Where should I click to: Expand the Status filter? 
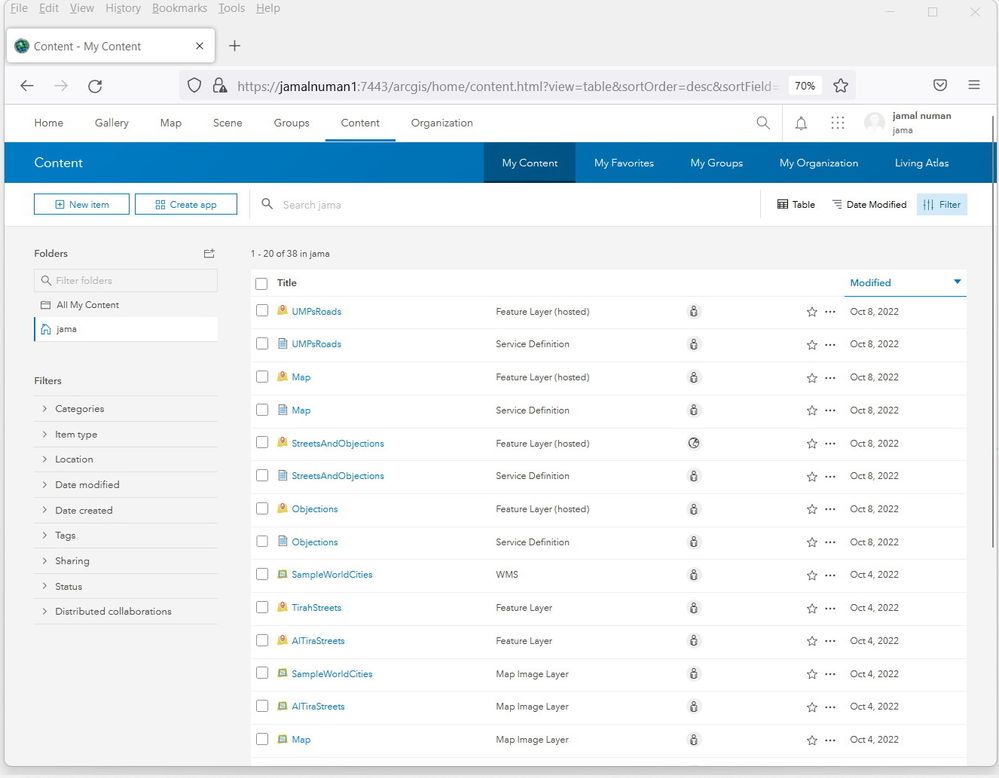(126, 586)
